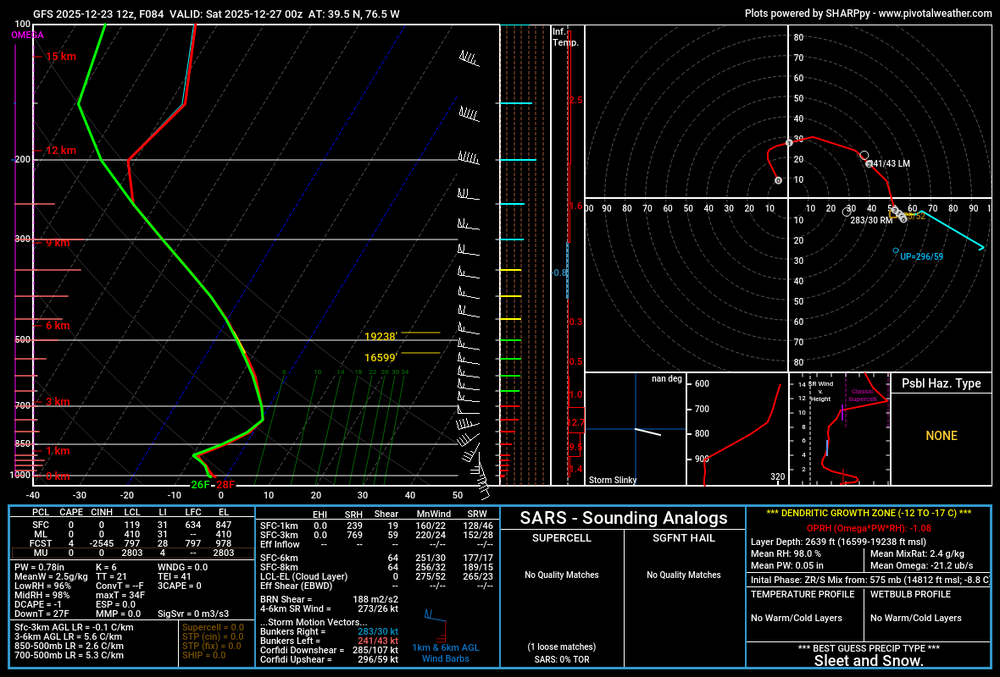Viewport: 1000px width, 677px height.
Task: Click the green 26F surface dewpoint label
Action: tap(200, 485)
